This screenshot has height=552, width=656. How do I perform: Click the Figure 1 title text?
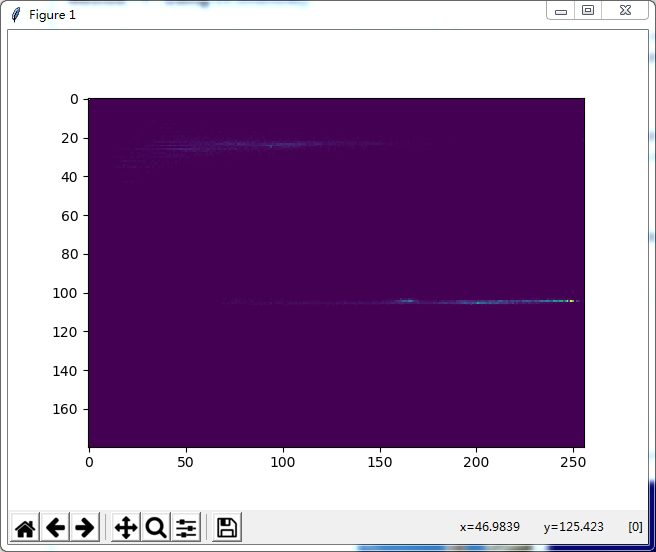coord(52,15)
